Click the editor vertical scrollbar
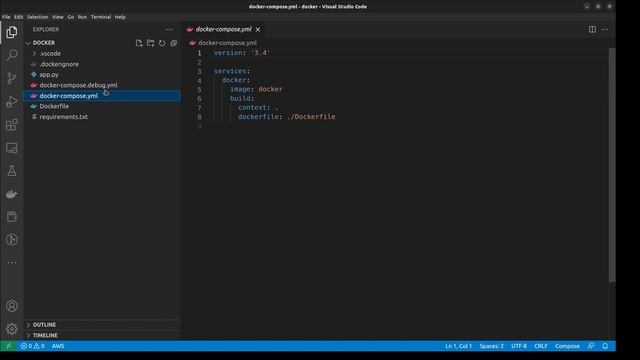 point(612,165)
